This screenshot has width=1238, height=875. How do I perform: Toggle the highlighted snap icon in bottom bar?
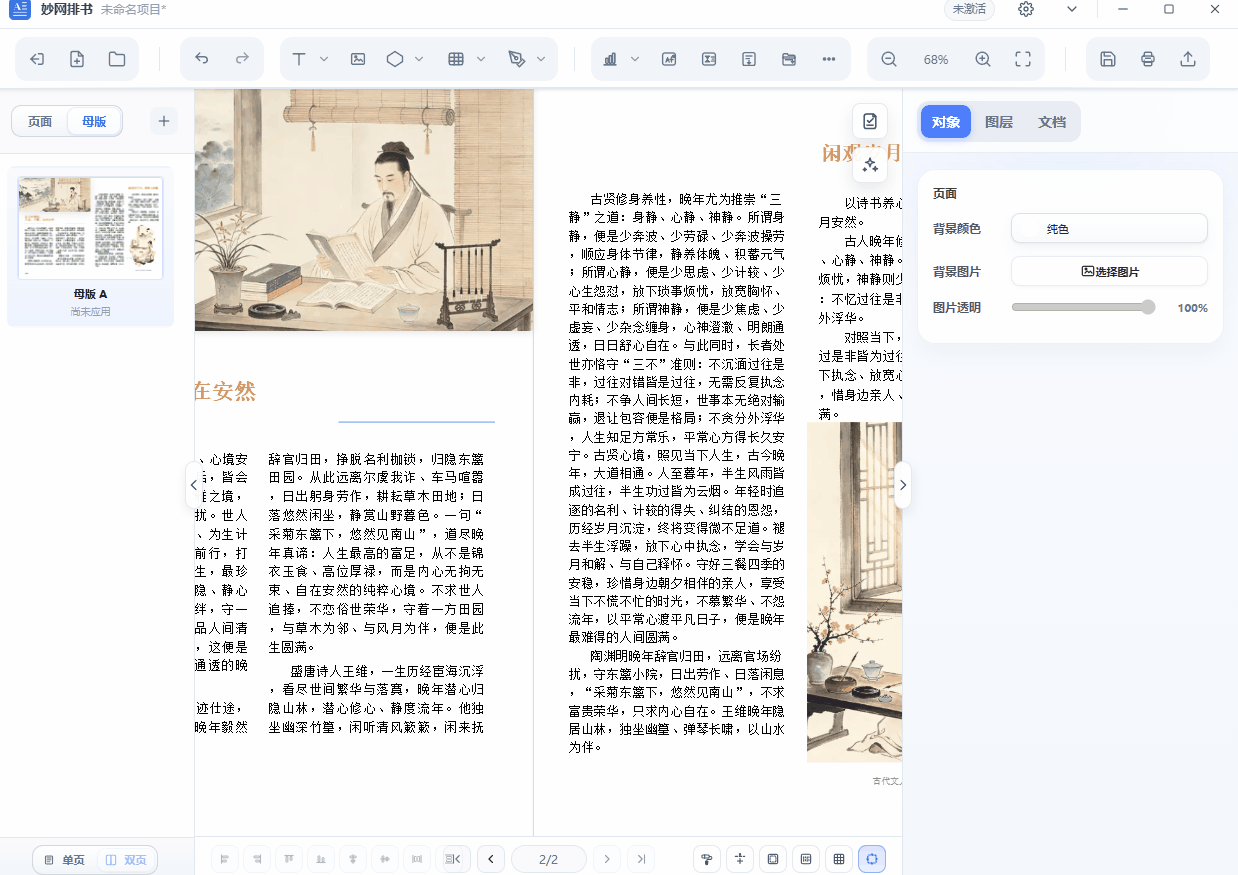872,859
